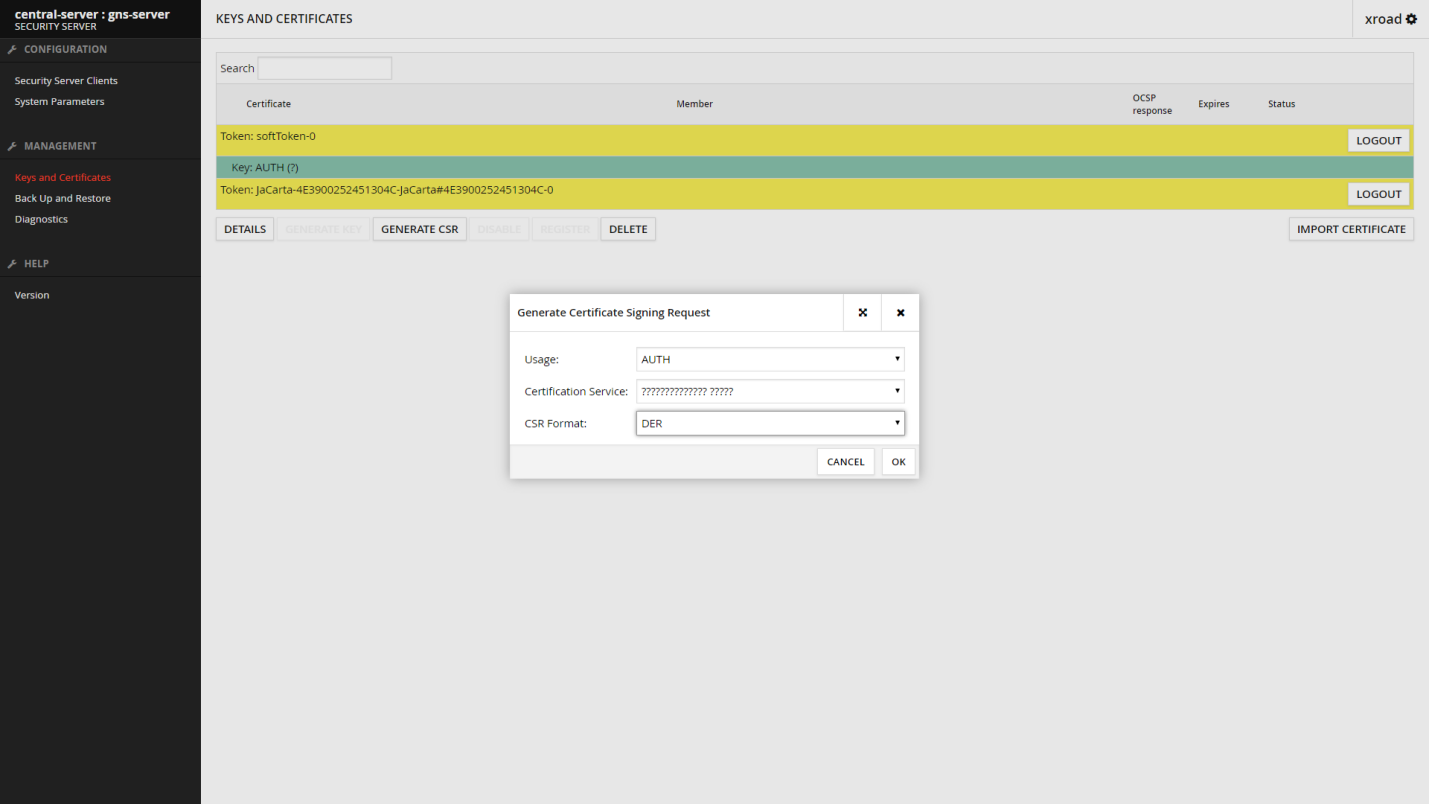The height and width of the screenshot is (804, 1429).
Task: Click in the Search input field
Action: coord(324,68)
